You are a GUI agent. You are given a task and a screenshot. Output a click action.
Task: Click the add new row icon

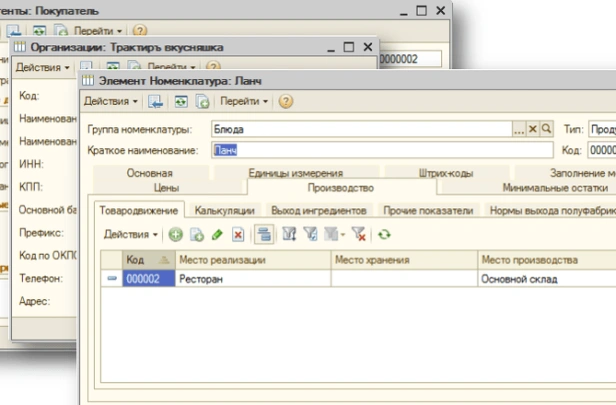point(176,234)
